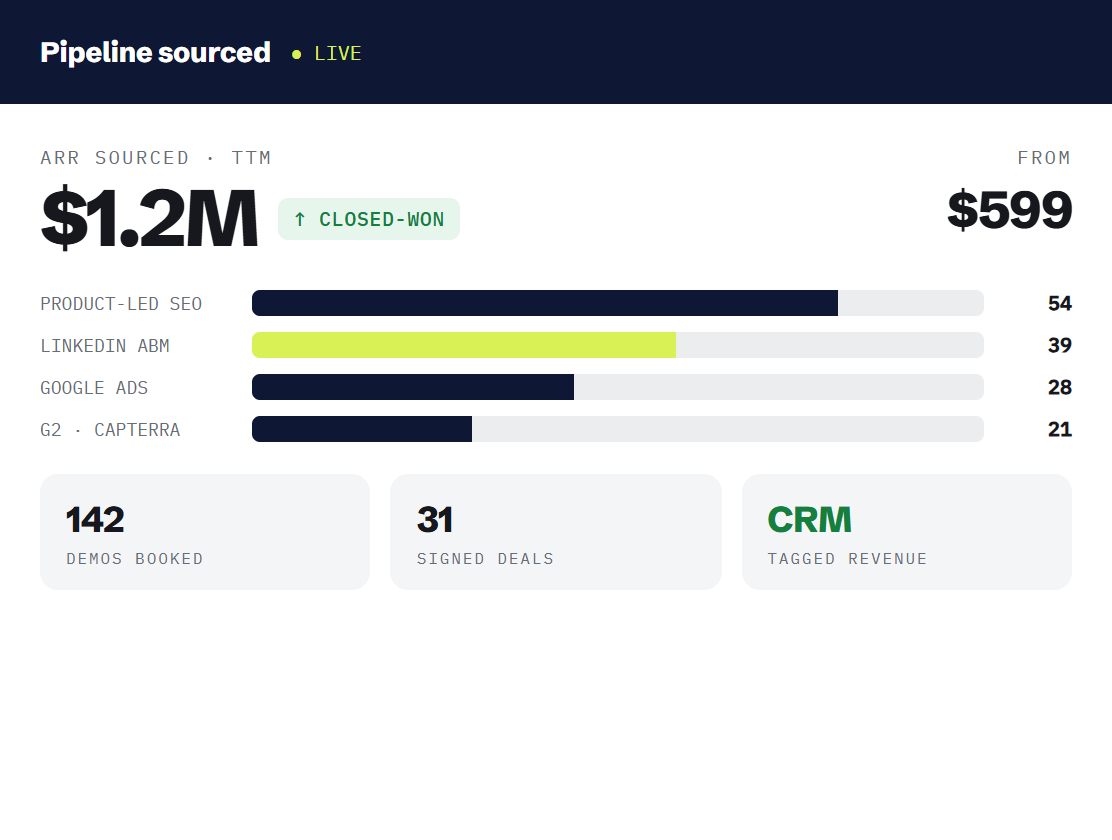Viewport: 1112px width, 840px height.
Task: Select the $599 price value
Action: [1009, 210]
